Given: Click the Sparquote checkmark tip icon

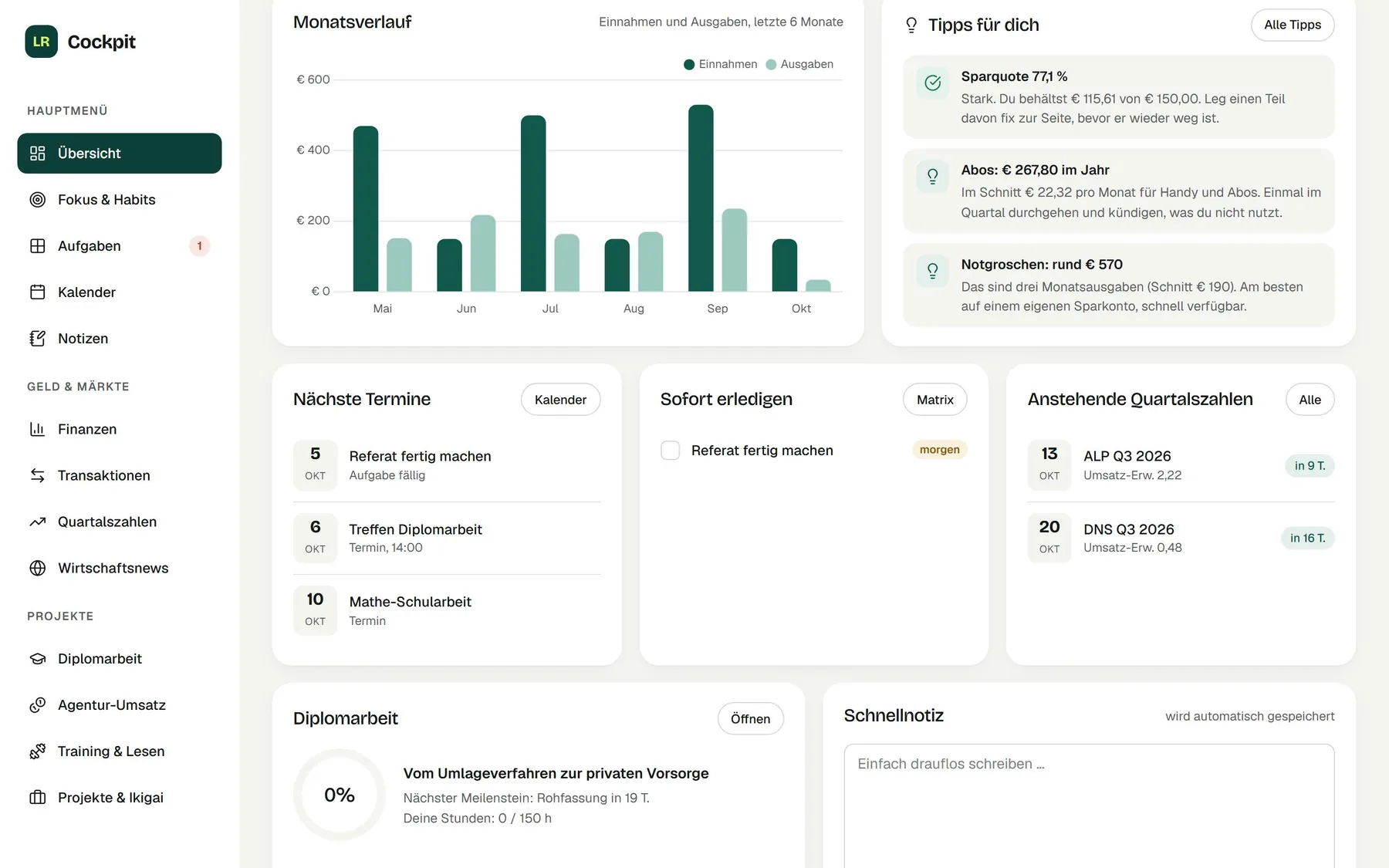Looking at the screenshot, I should (x=933, y=83).
